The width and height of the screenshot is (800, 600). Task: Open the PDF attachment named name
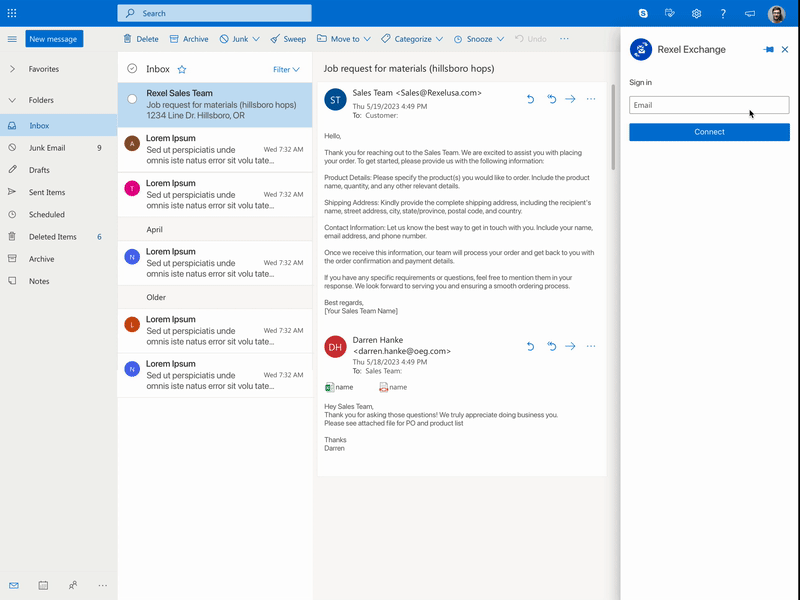point(393,387)
